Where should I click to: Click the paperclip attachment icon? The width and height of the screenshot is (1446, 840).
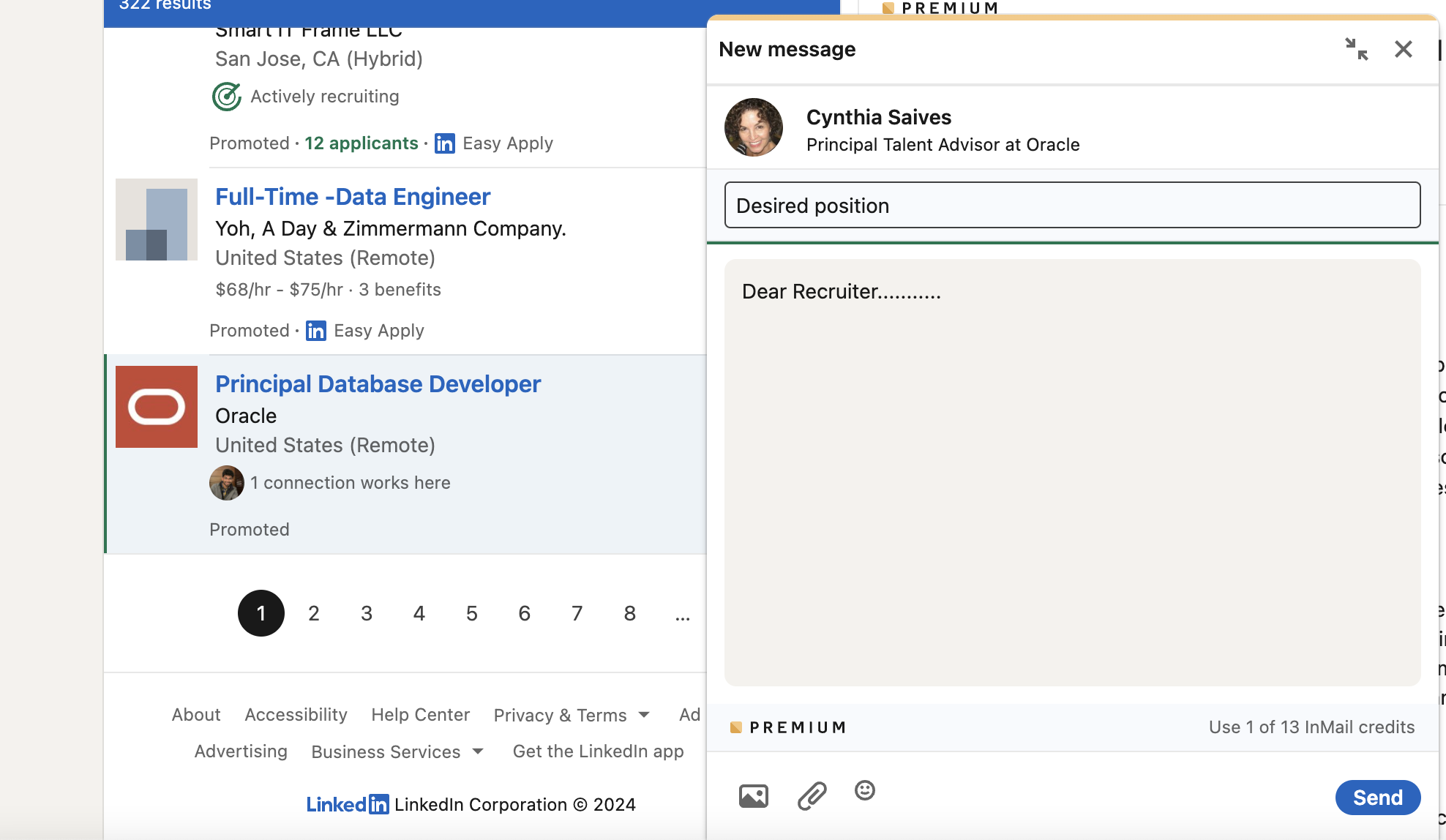pyautogui.click(x=812, y=795)
